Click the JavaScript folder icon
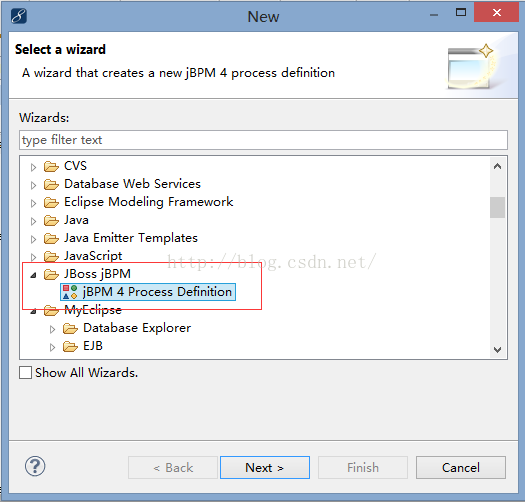 coord(51,257)
